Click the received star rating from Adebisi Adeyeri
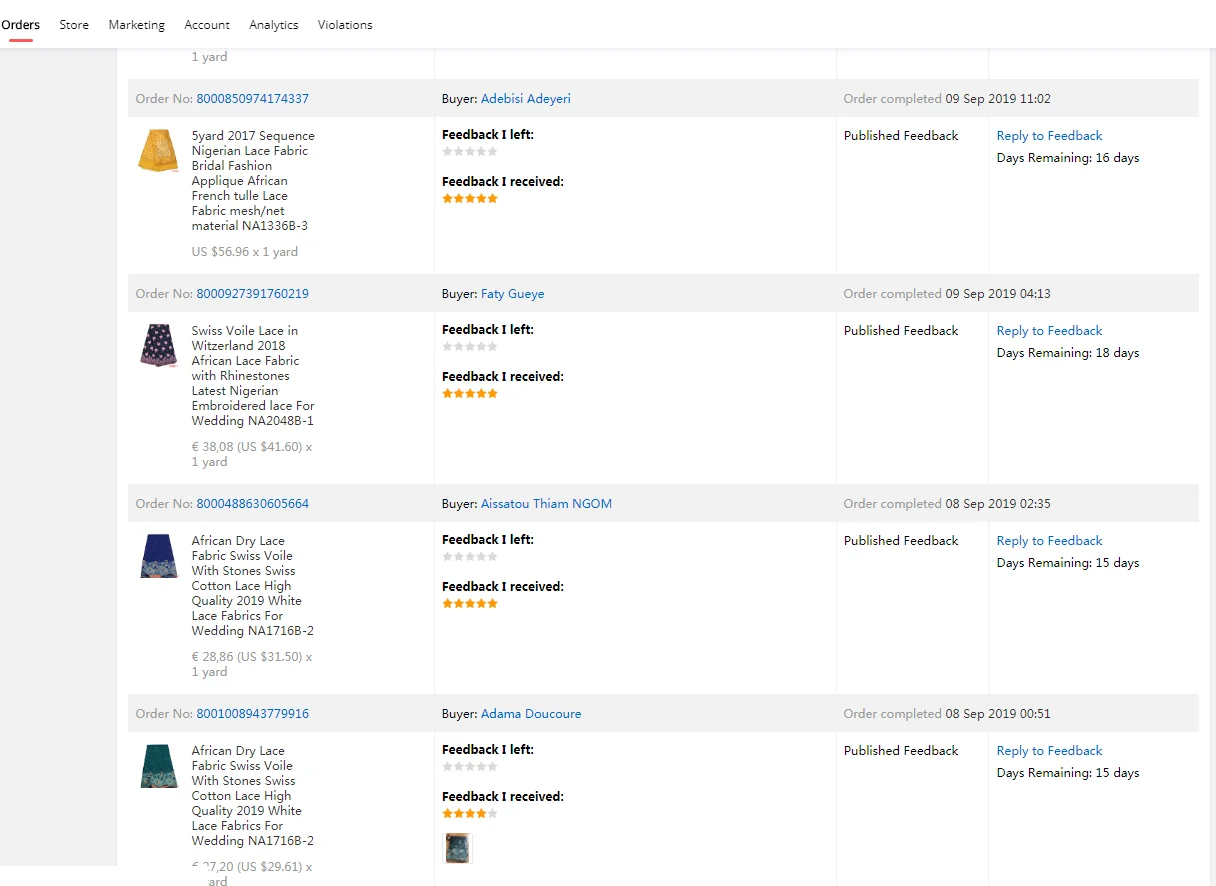This screenshot has width=1216, height=886. point(470,199)
